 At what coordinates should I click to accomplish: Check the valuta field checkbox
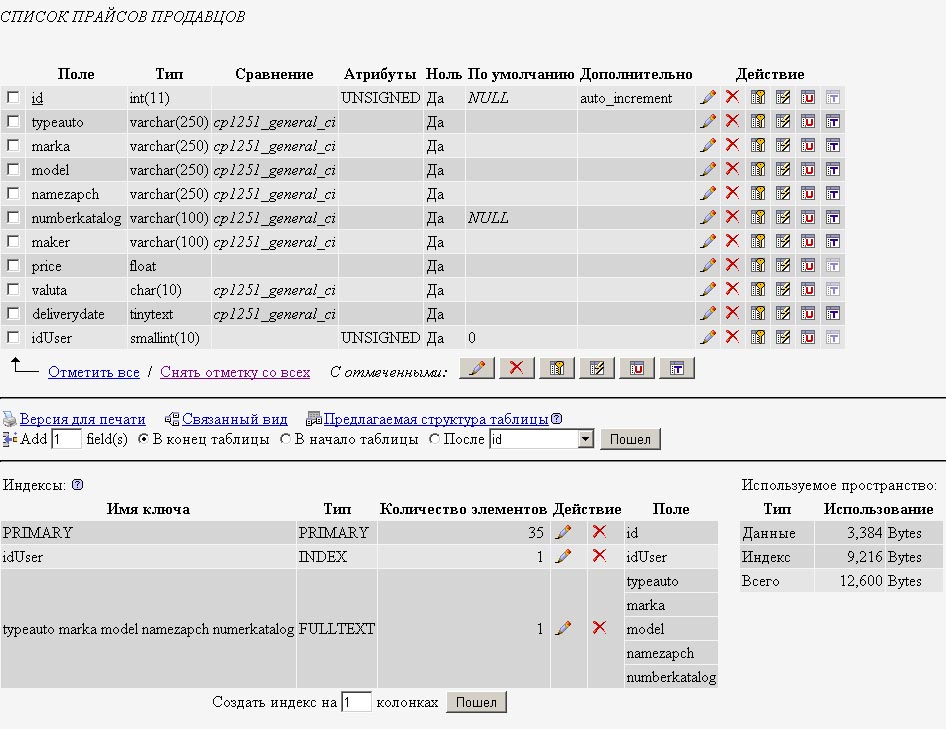click(13, 290)
